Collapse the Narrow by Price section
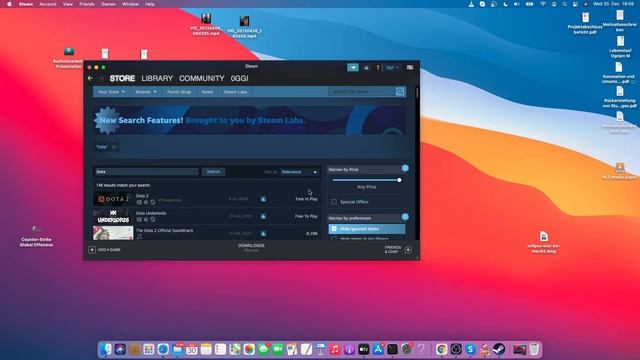Image resolution: width=640 pixels, height=360 pixels. pyautogui.click(x=405, y=168)
